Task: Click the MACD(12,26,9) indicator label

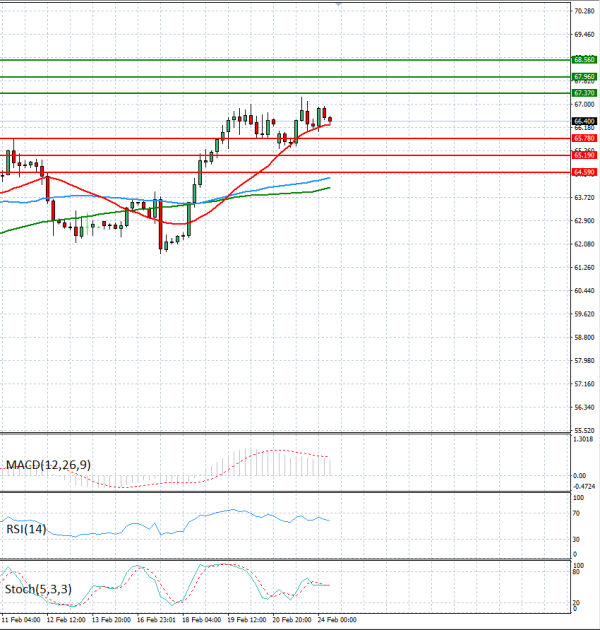Action: click(48, 465)
